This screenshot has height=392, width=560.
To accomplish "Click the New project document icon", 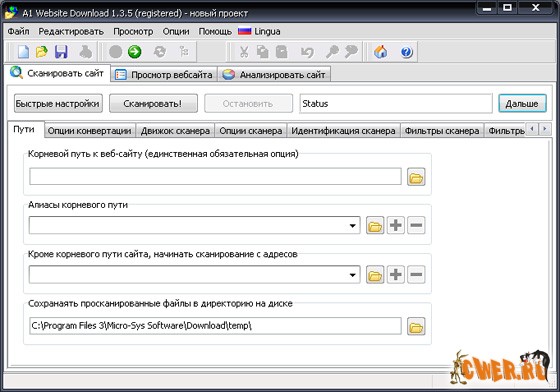I will point(23,52).
